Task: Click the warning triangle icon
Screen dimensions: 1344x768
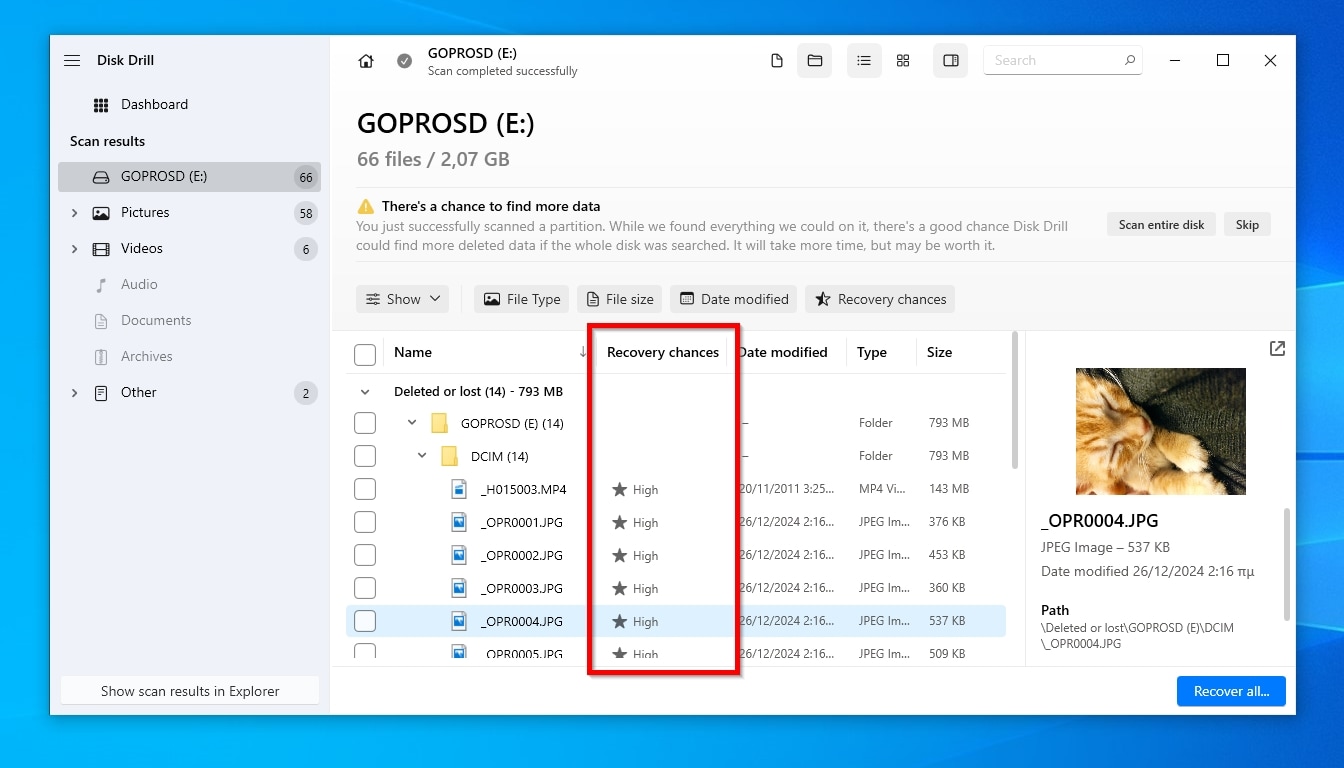Action: pos(366,206)
